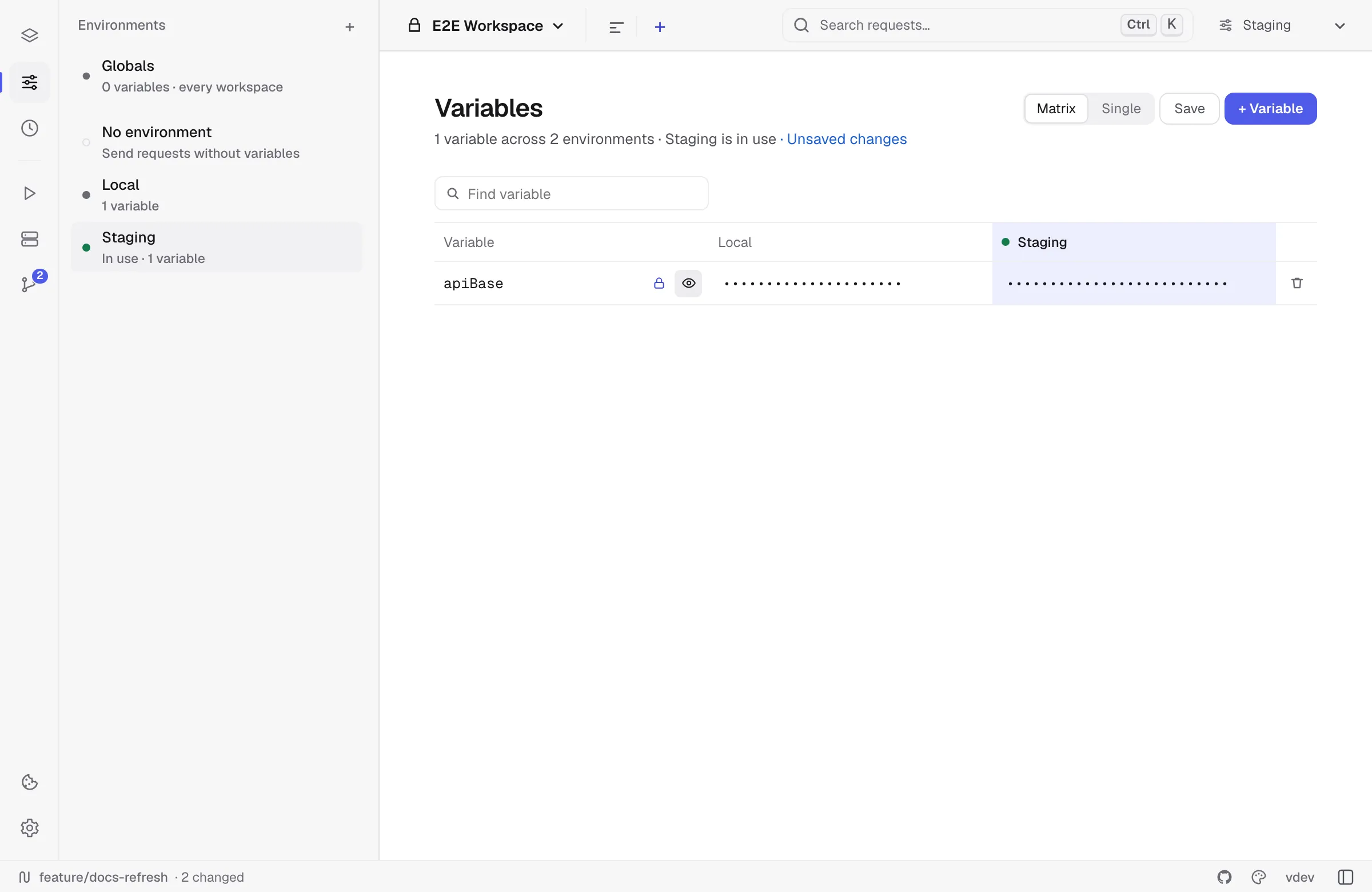Viewport: 1372px width, 892px height.
Task: Select the Globals environment
Action: 216,76
